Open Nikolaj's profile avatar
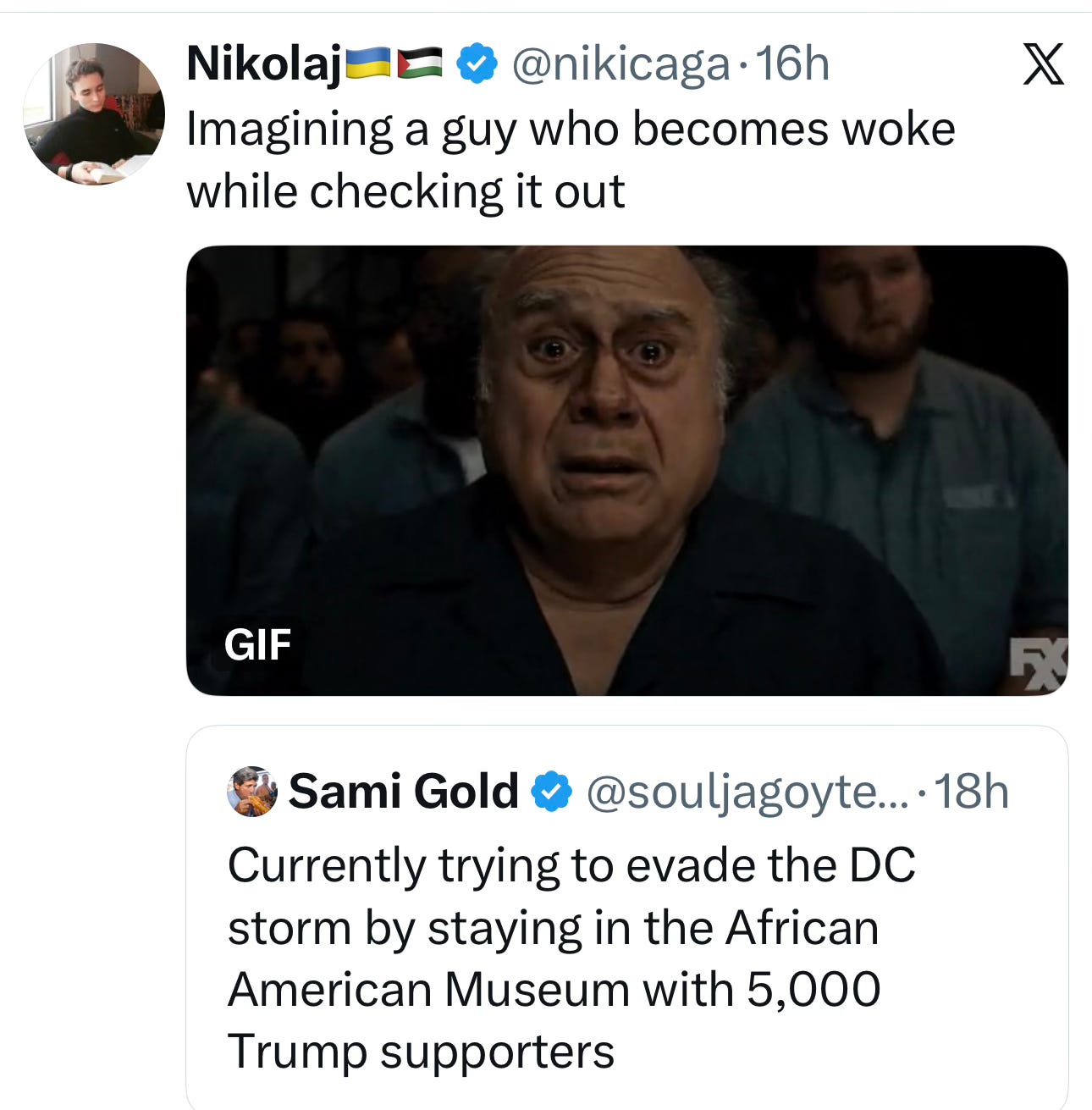The image size is (1092, 1110). [94, 114]
